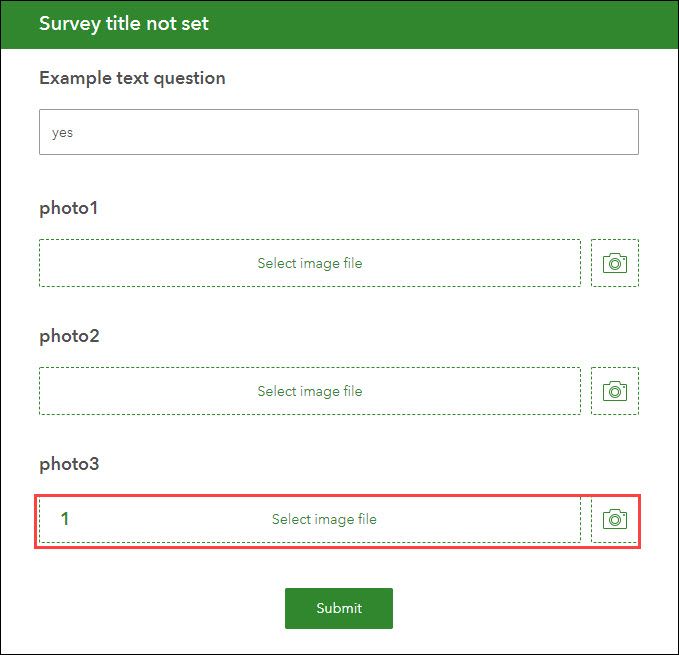The width and height of the screenshot is (679, 655).
Task: Click the 'Survey title not set' heading
Action: [x=124, y=23]
